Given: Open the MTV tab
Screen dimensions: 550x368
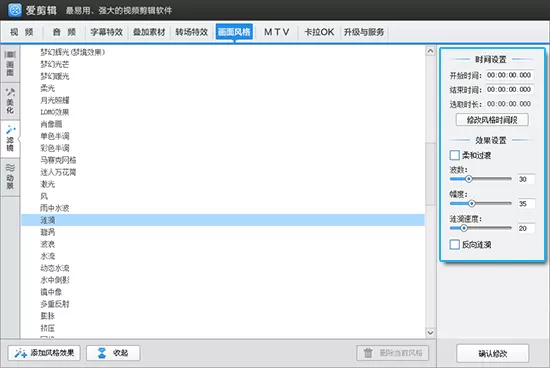Looking at the screenshot, I should (x=276, y=32).
